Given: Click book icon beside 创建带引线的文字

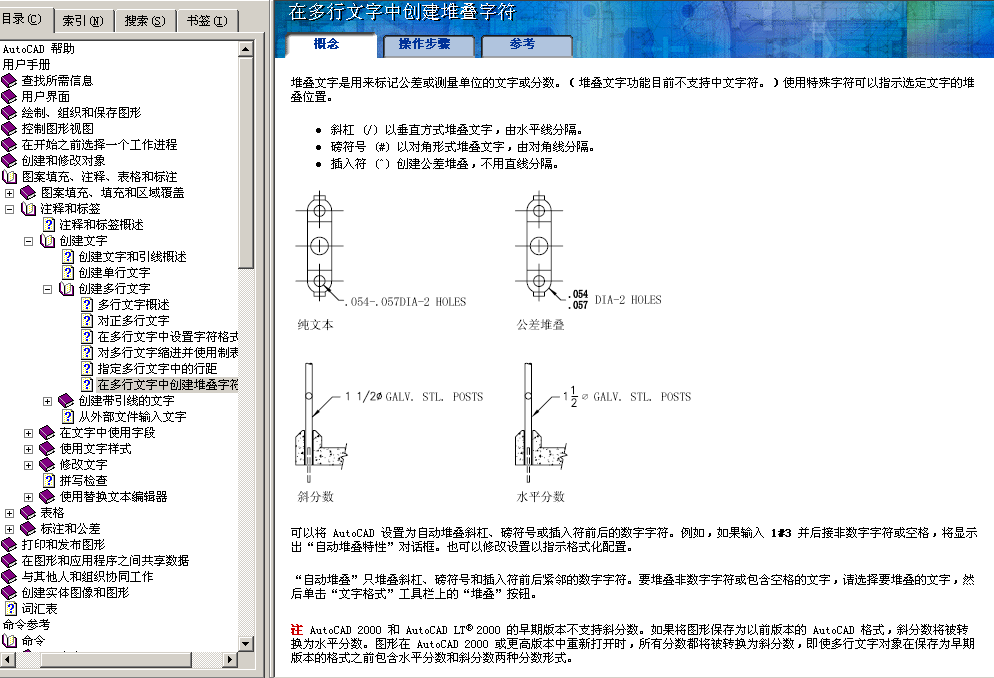Looking at the screenshot, I should coord(67,401).
